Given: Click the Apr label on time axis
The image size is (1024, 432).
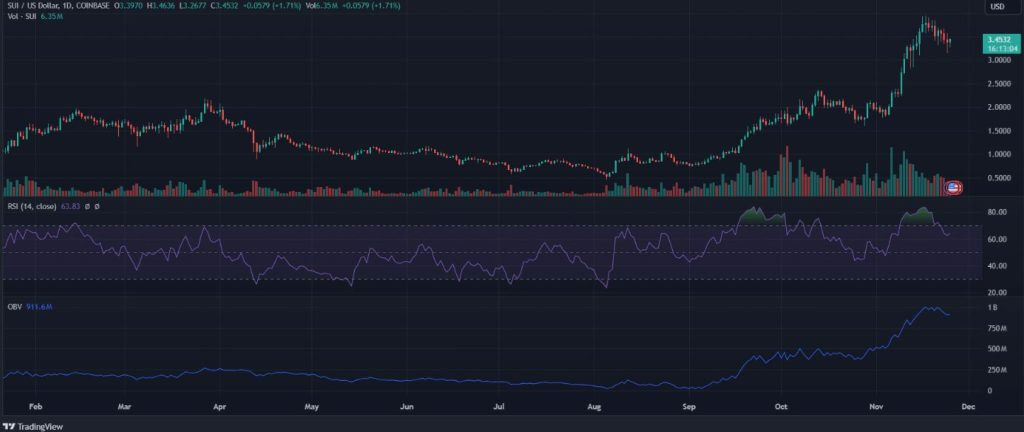Looking at the screenshot, I should (x=219, y=407).
